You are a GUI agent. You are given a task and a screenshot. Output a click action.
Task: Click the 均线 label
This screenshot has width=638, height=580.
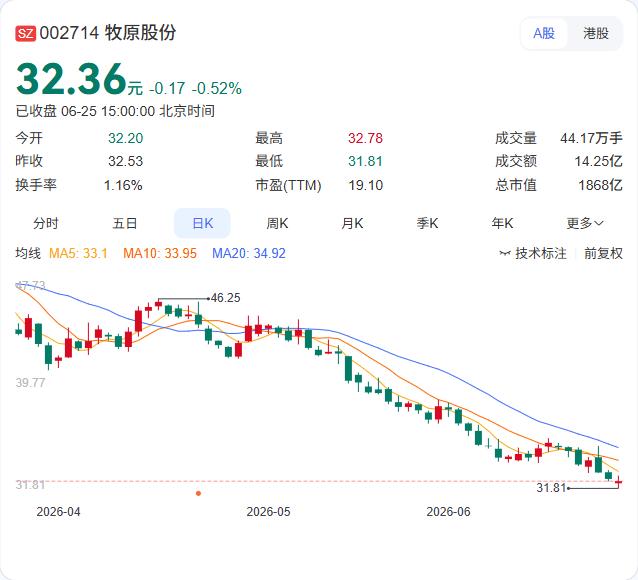coord(28,253)
